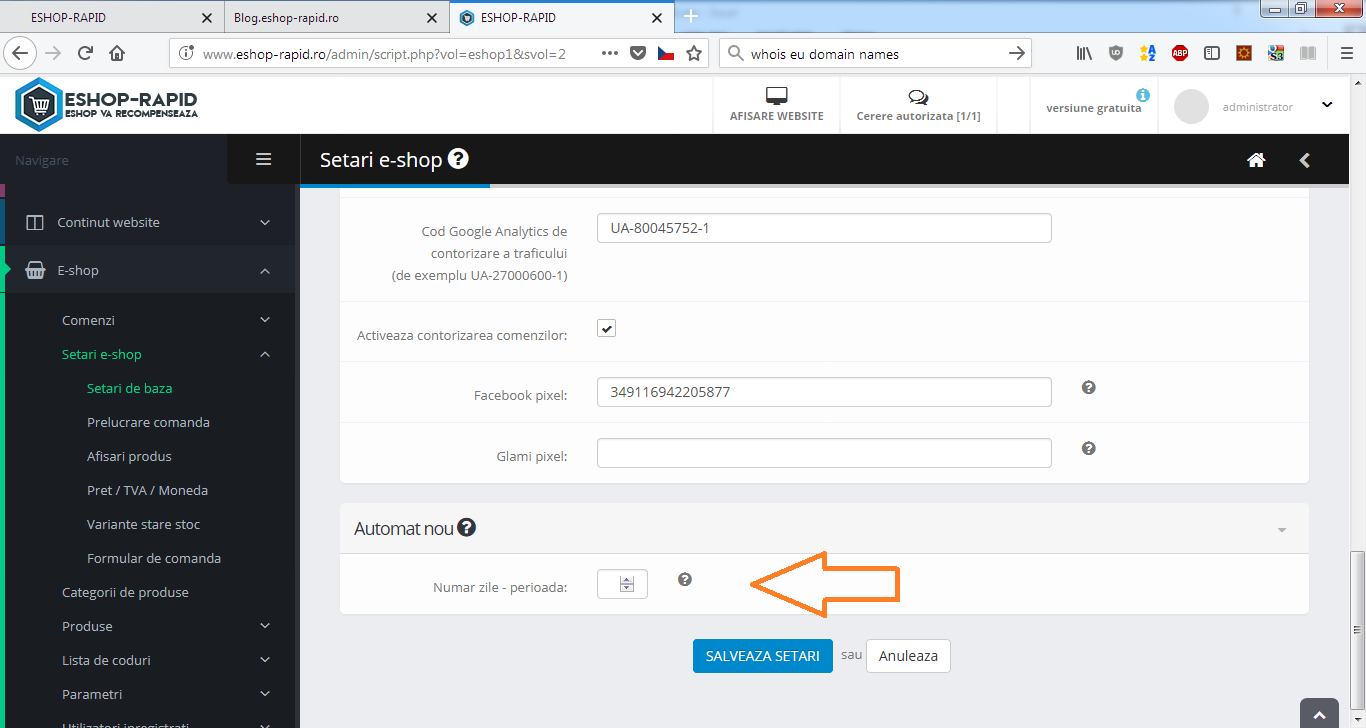This screenshot has height=728, width=1366.
Task: Save the page to Pocket
Action: (638, 54)
